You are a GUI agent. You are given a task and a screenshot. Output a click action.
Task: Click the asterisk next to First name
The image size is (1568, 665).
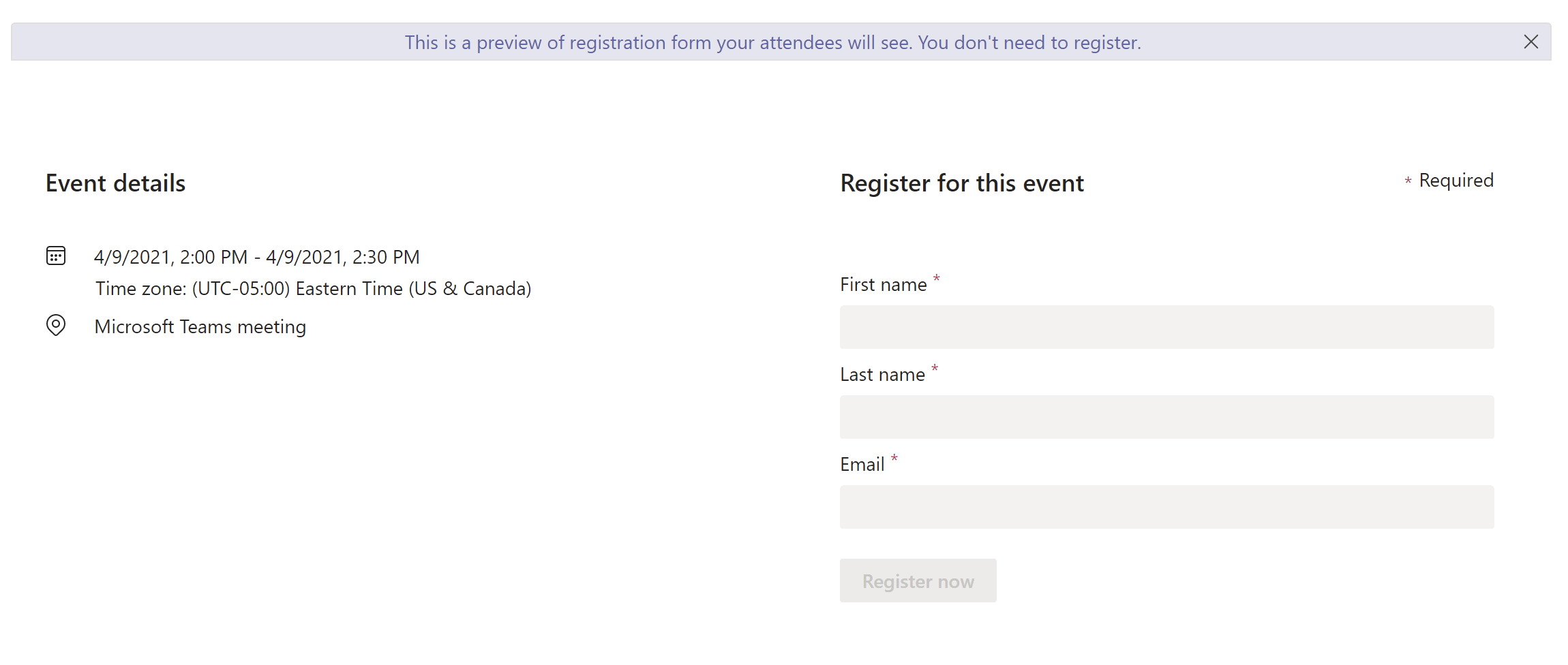(937, 278)
